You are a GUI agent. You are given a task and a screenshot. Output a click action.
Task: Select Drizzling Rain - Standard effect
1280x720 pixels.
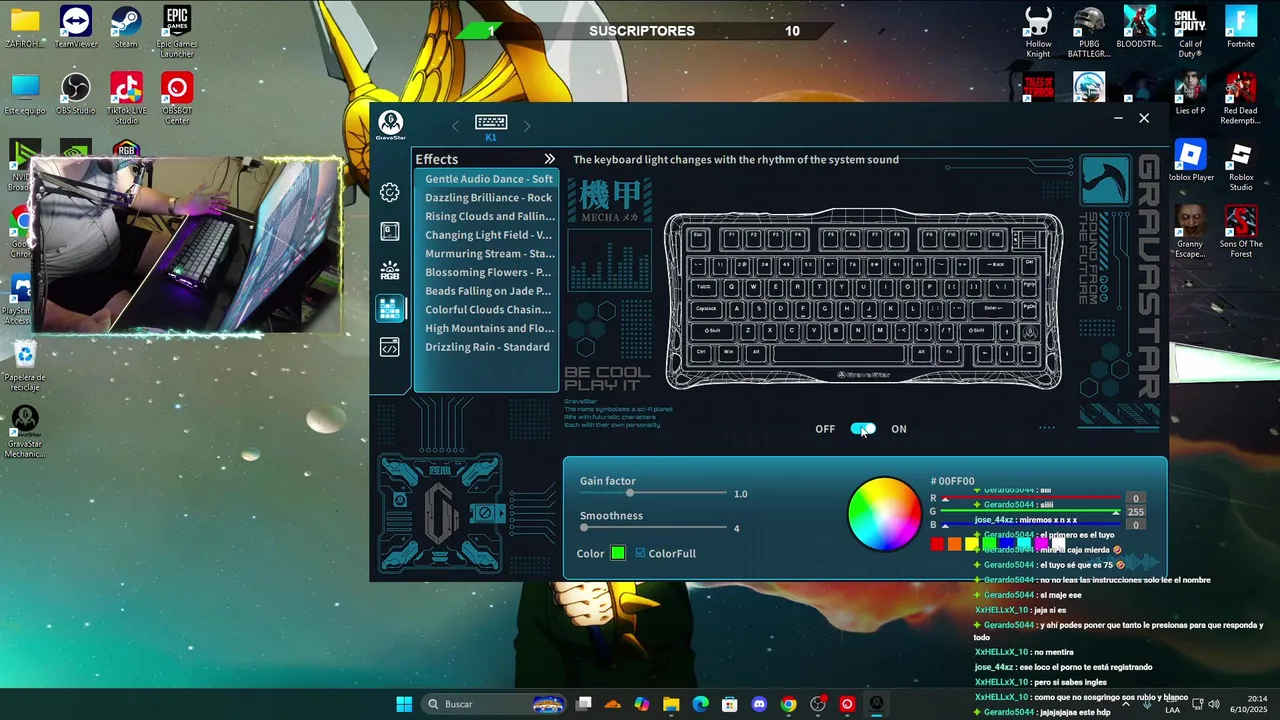click(488, 347)
